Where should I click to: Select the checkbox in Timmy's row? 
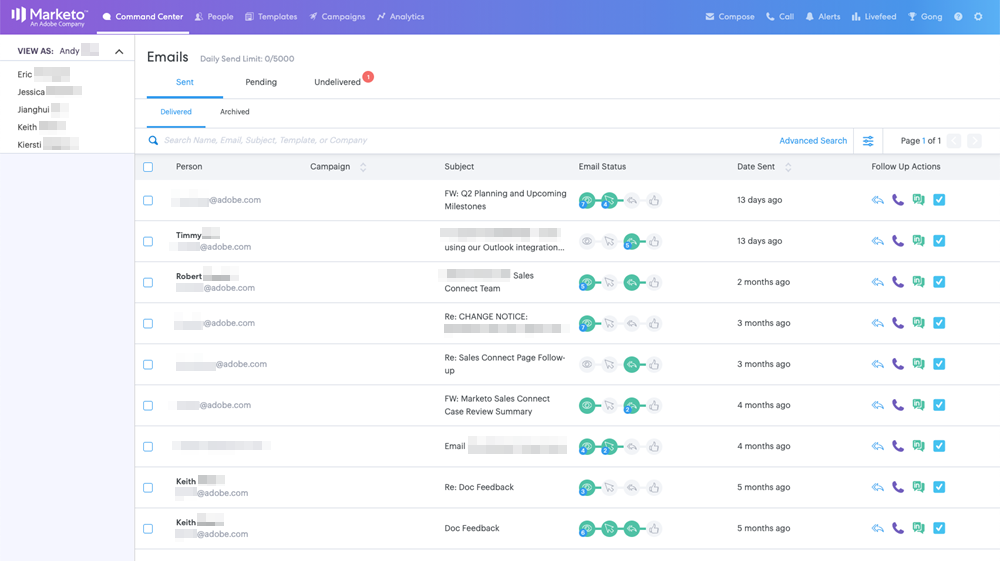148,242
